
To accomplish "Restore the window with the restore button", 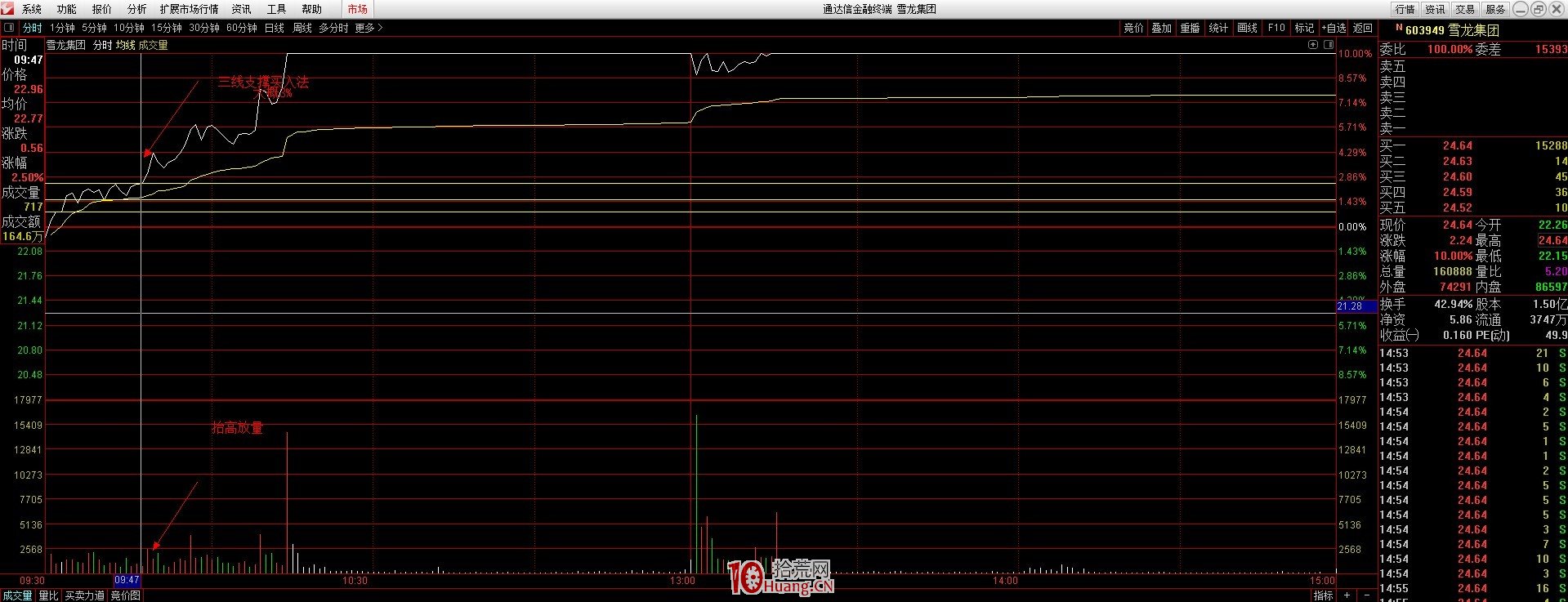I will point(1537,9).
